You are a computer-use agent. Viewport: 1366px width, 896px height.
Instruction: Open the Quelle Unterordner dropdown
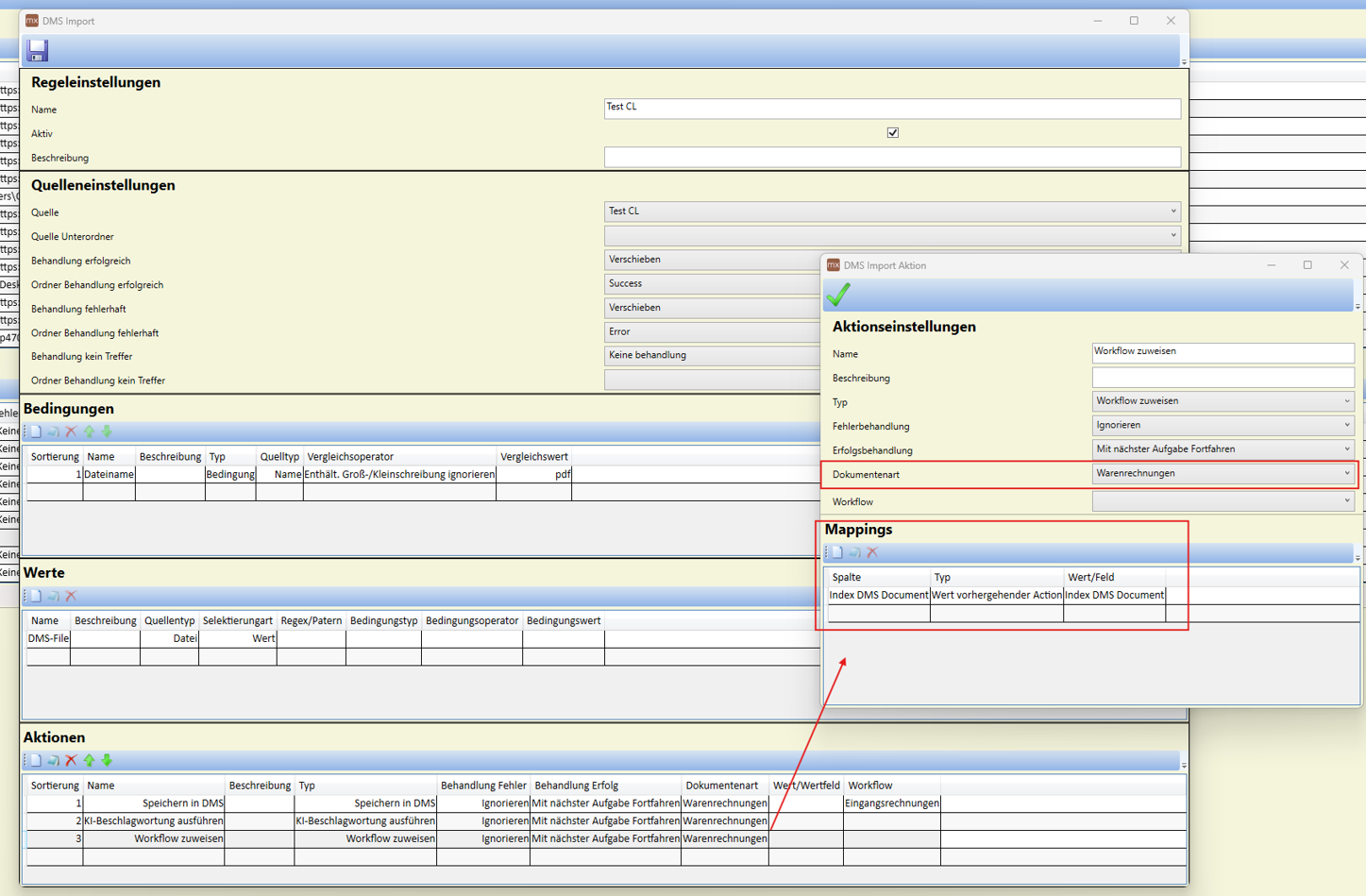point(892,235)
